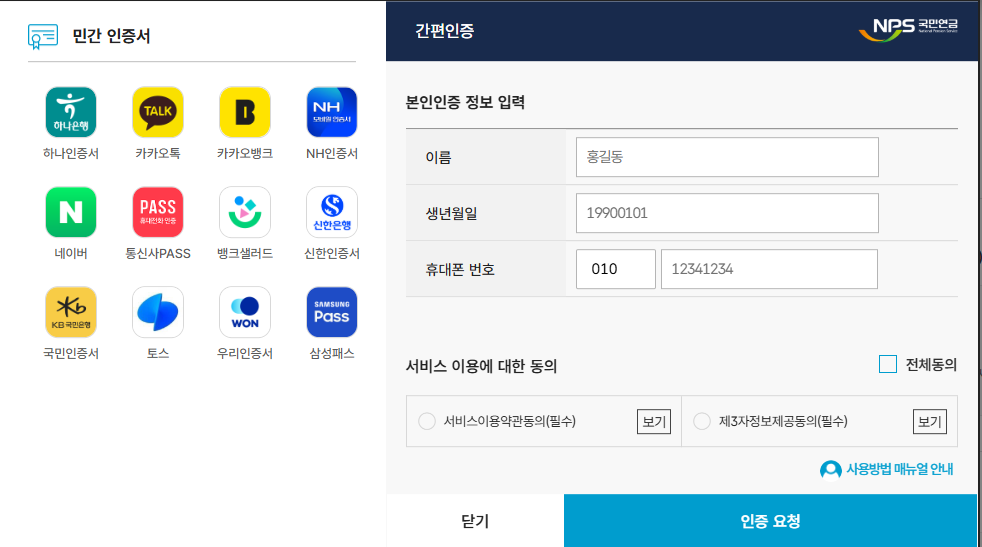Pick the NH인증서 icon
982x547 pixels.
(332, 112)
